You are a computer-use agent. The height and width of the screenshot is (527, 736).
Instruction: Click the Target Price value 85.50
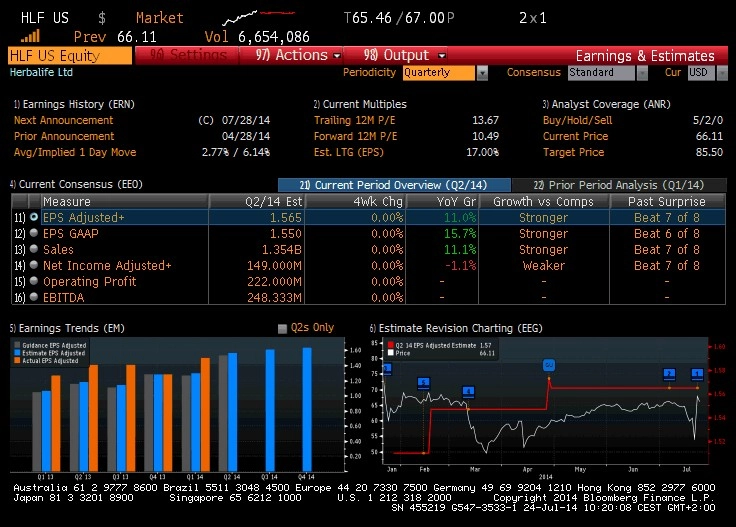click(x=709, y=152)
